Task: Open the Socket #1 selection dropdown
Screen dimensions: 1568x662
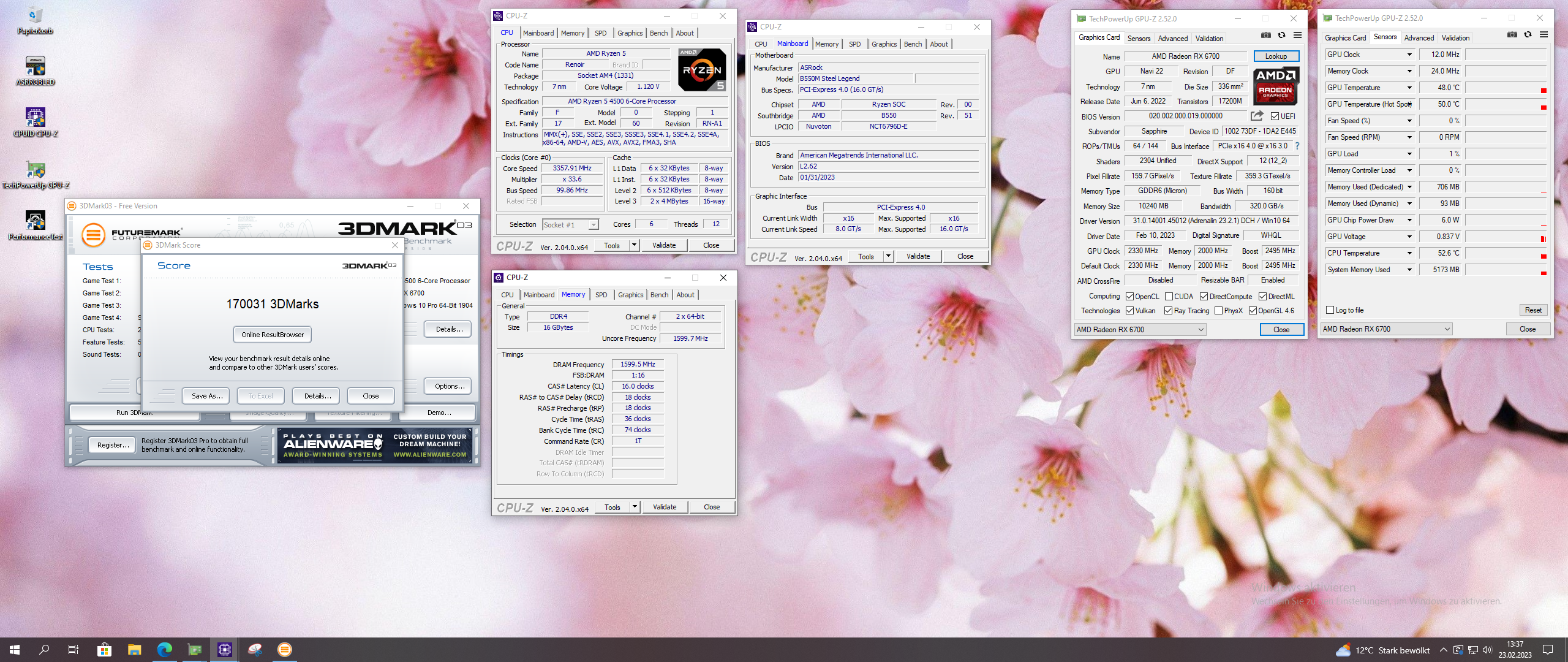Action: (x=570, y=225)
